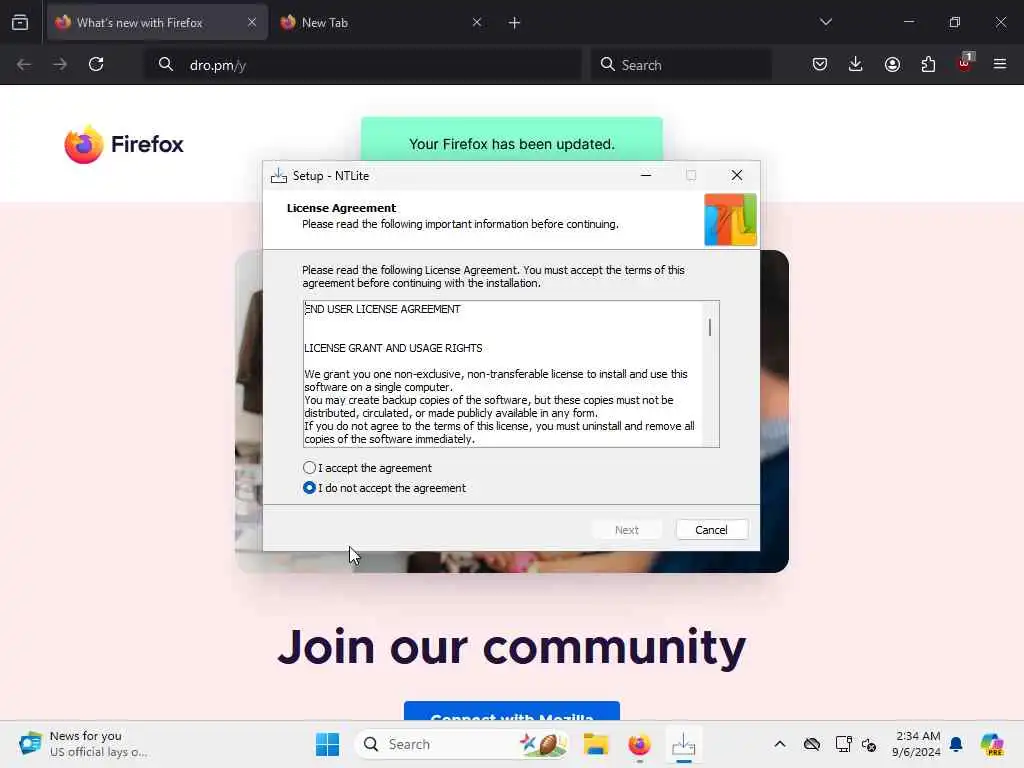Click the search highlights icon in taskbar search
Viewport: 1024px width, 768px height.
coord(543,744)
